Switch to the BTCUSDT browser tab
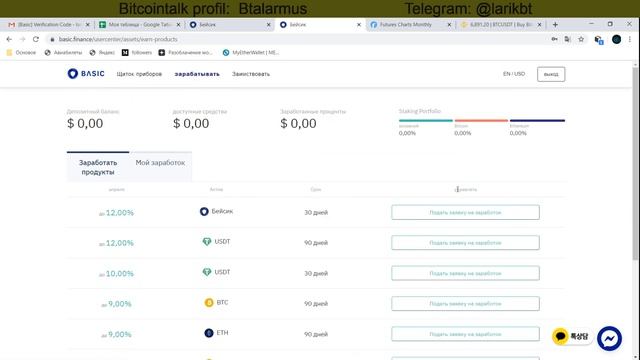Image resolution: width=640 pixels, height=360 pixels. [500, 24]
